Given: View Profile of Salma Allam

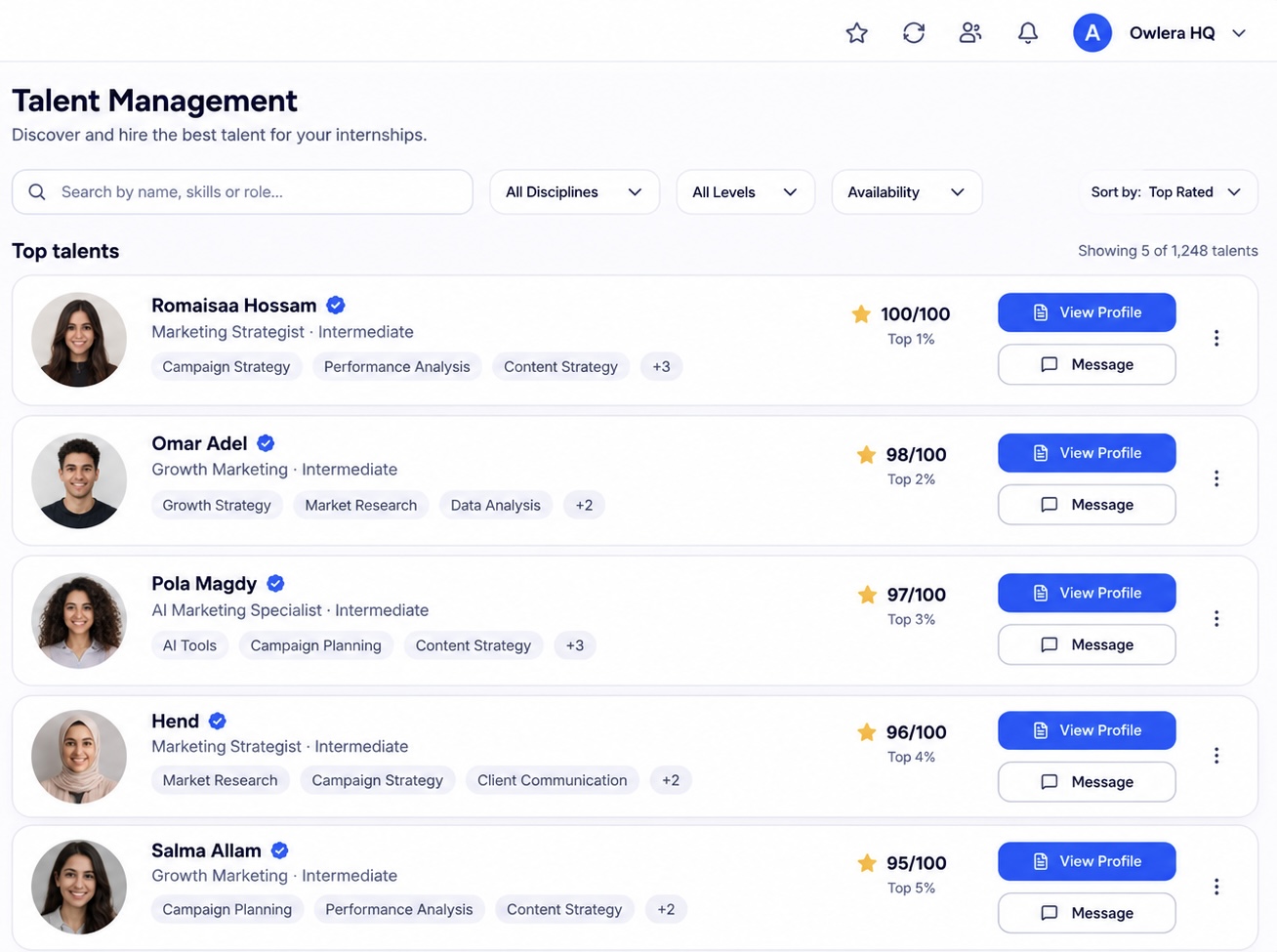Looking at the screenshot, I should click(x=1087, y=861).
